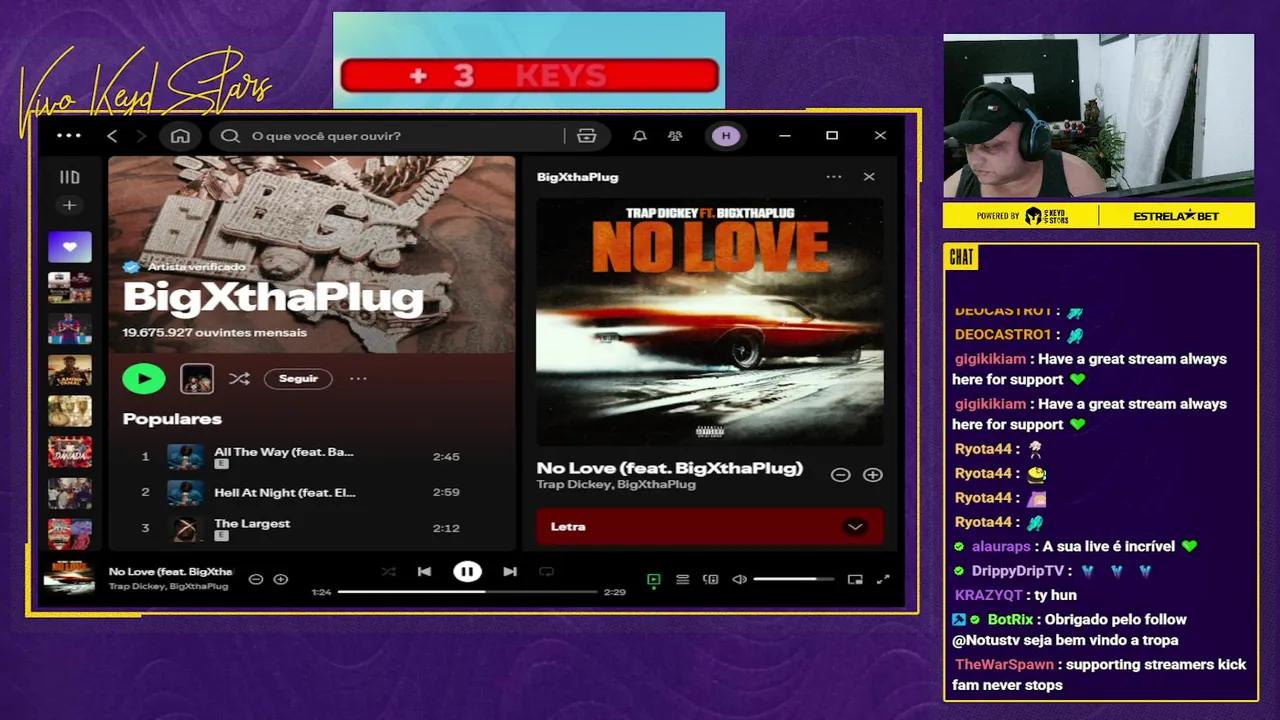
Task: Open the notifications bell
Action: pos(639,136)
